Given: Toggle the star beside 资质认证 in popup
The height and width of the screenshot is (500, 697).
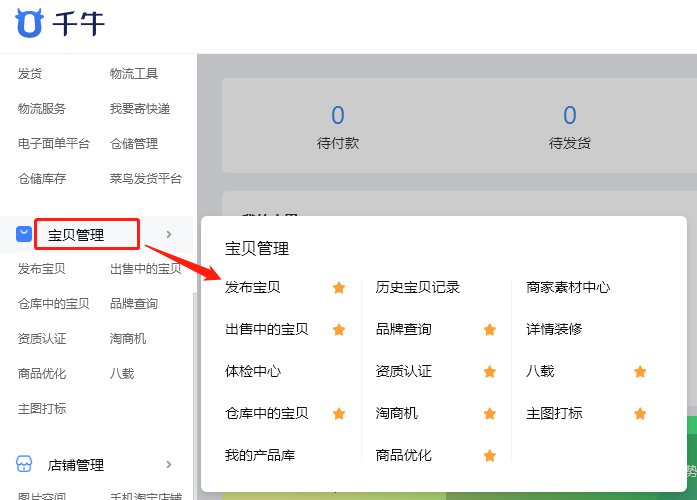Looking at the screenshot, I should click(490, 372).
